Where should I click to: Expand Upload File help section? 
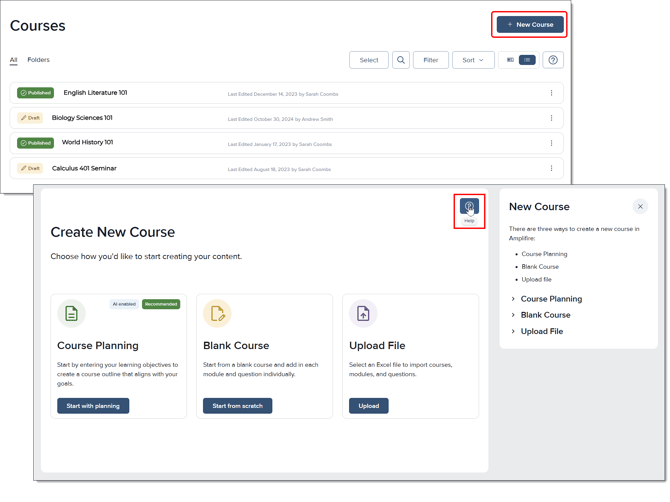click(537, 332)
